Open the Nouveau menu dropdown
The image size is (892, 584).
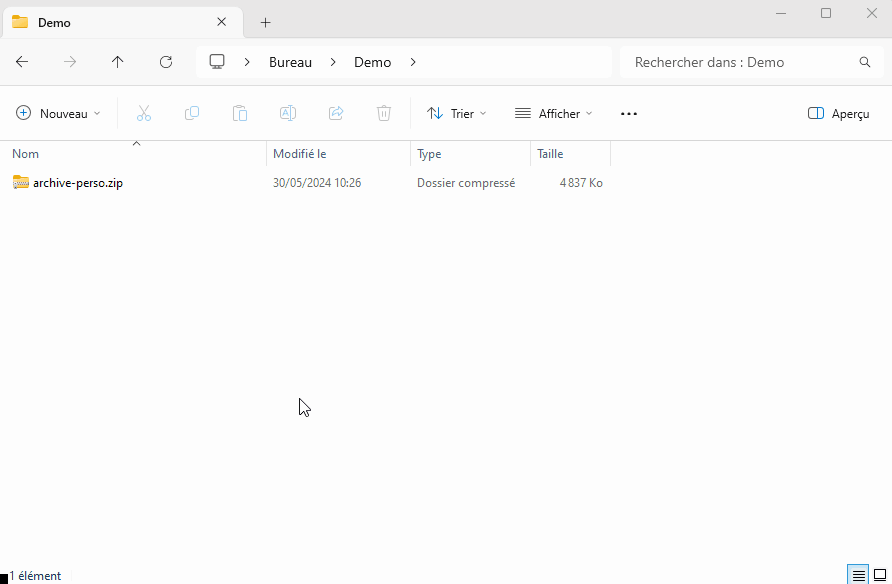(57, 113)
